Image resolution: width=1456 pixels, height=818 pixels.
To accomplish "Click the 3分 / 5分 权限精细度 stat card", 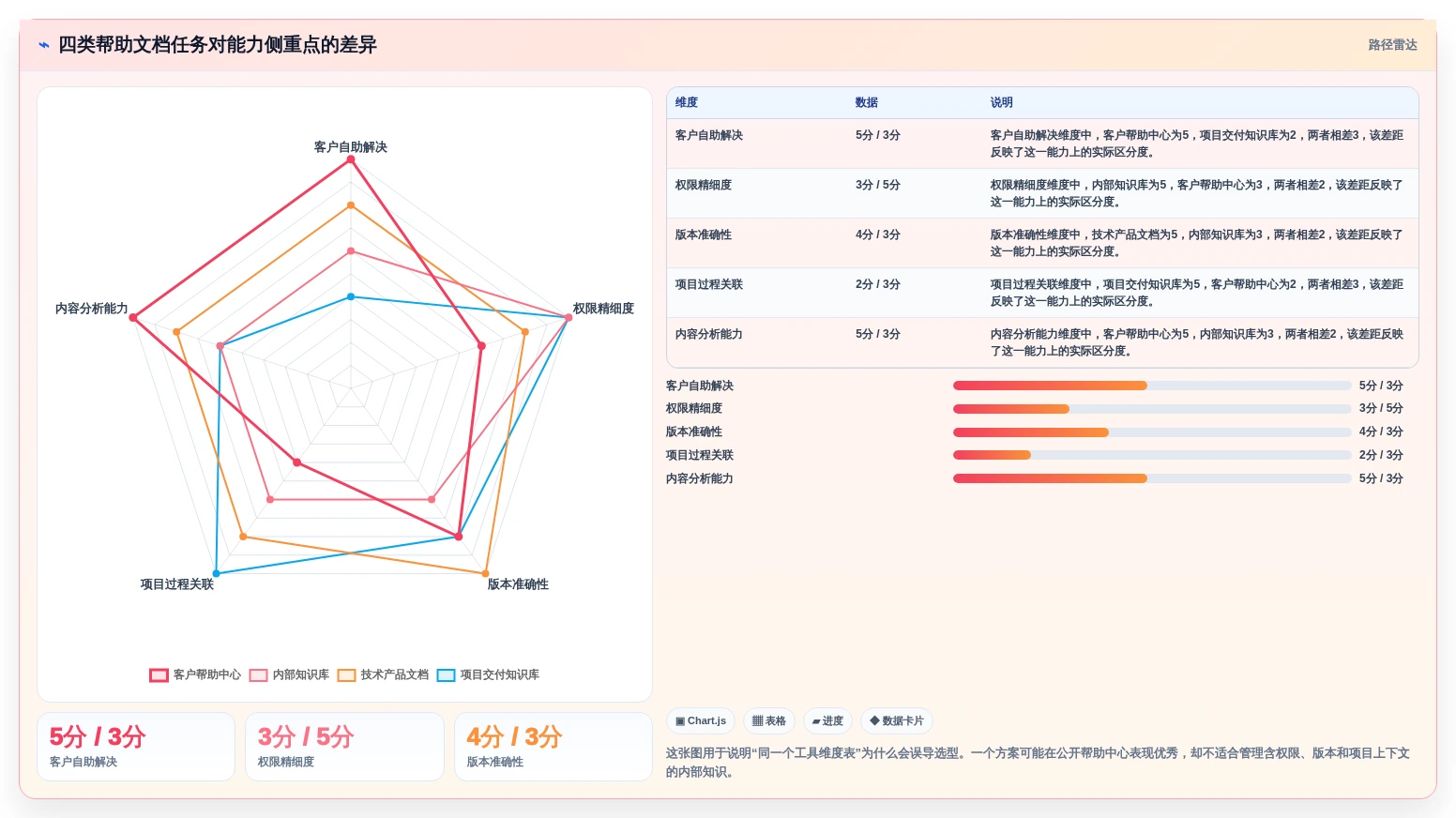I will pos(344,747).
